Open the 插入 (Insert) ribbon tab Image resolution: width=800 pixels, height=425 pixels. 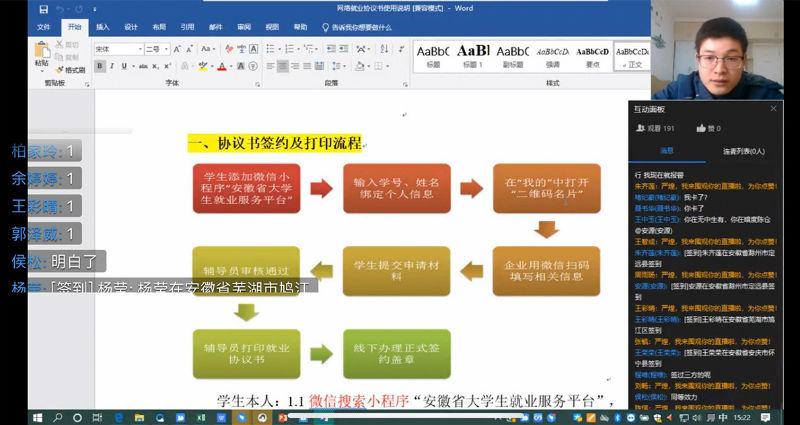pyautogui.click(x=102, y=28)
